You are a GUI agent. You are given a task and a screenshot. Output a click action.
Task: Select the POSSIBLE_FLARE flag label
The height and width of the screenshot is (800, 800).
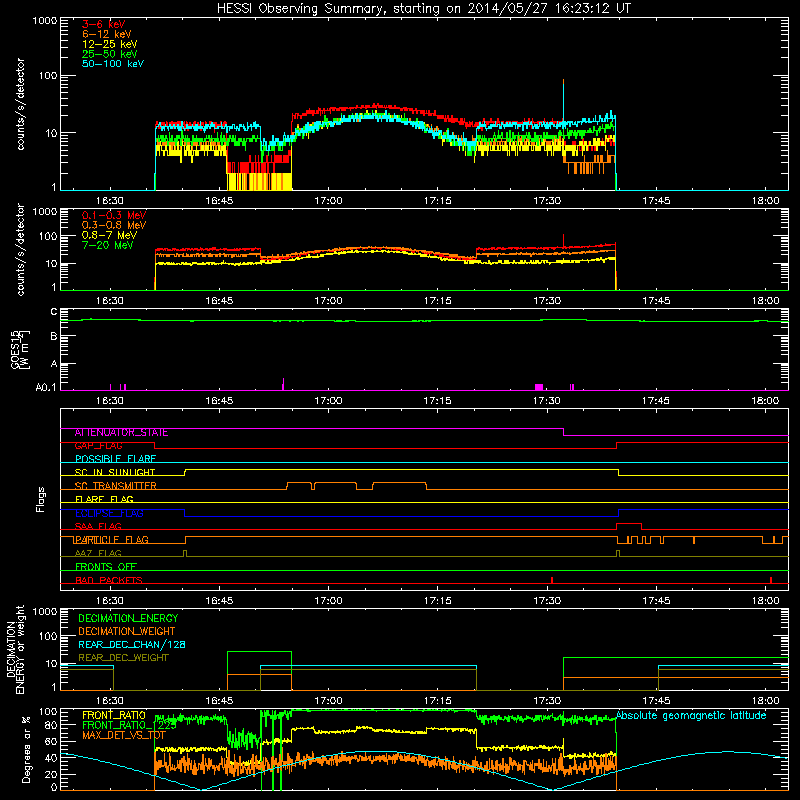(x=115, y=459)
